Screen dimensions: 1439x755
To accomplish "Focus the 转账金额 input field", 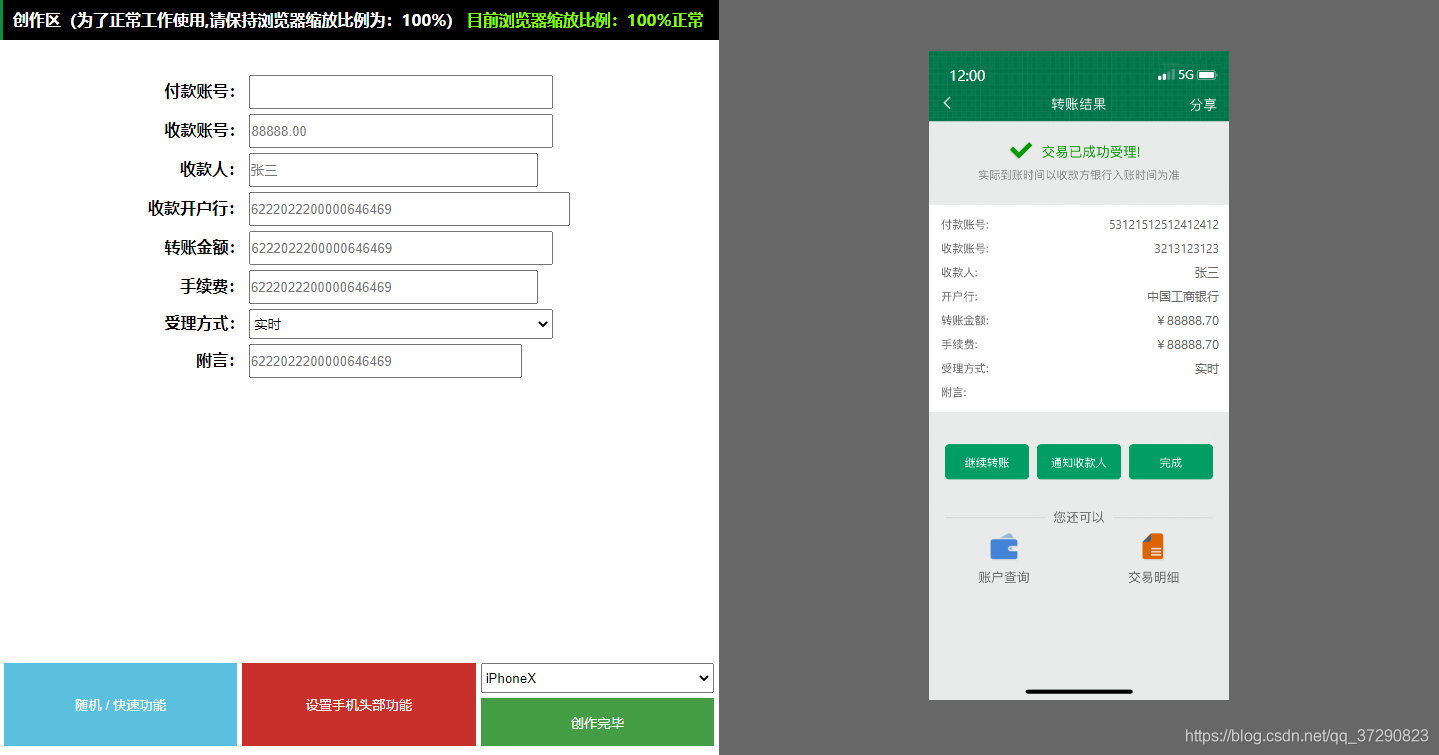I will point(401,248).
